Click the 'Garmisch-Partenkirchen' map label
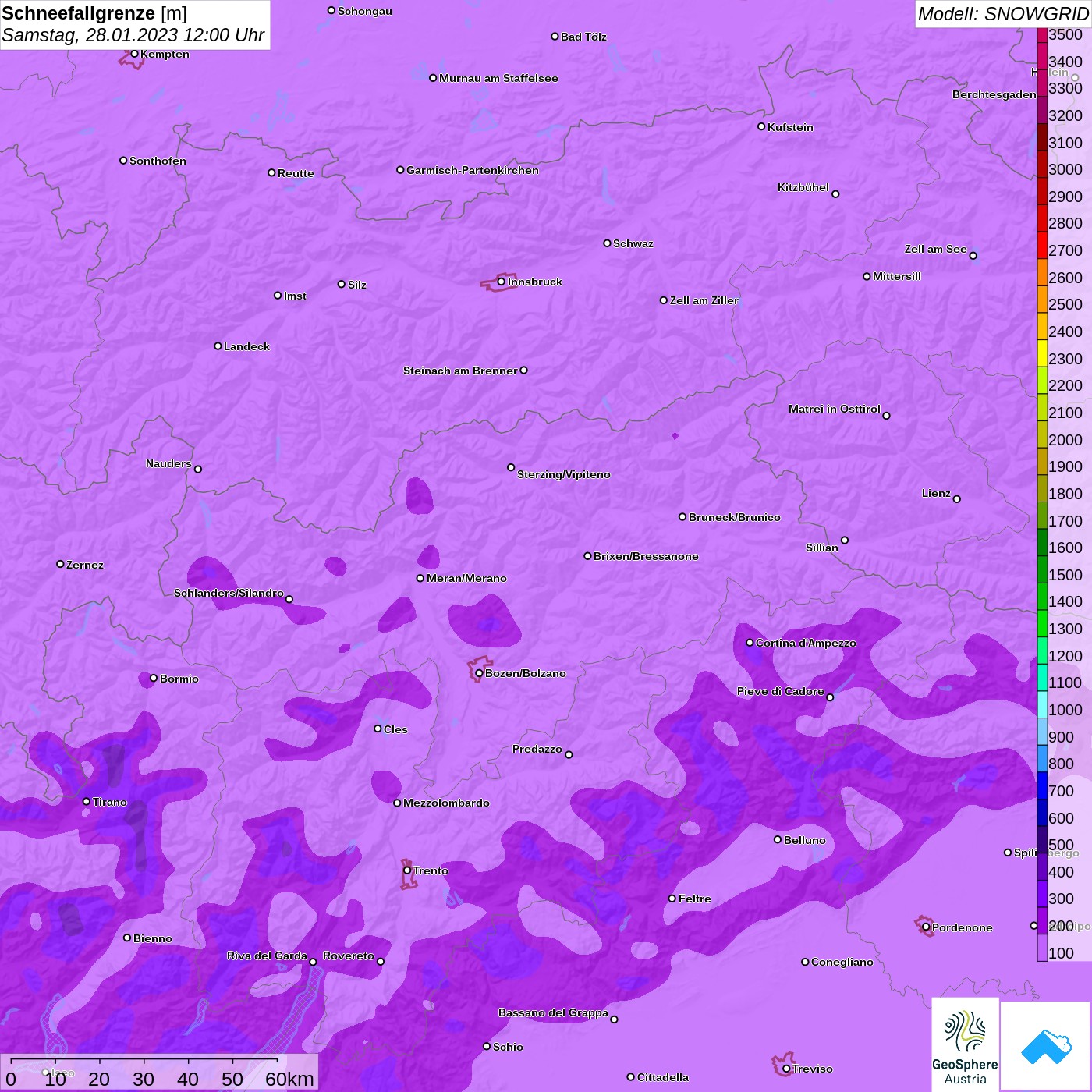The image size is (1092, 1092). point(473,170)
